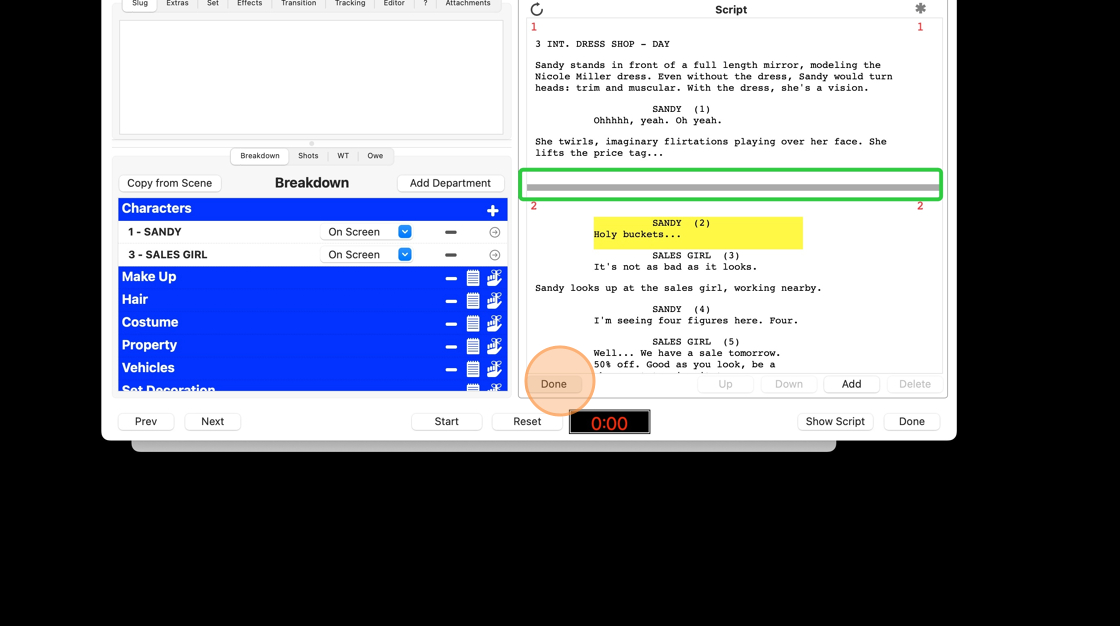The height and width of the screenshot is (626, 1120).
Task: Open the notepad icon for Vehicles
Action: click(x=473, y=369)
